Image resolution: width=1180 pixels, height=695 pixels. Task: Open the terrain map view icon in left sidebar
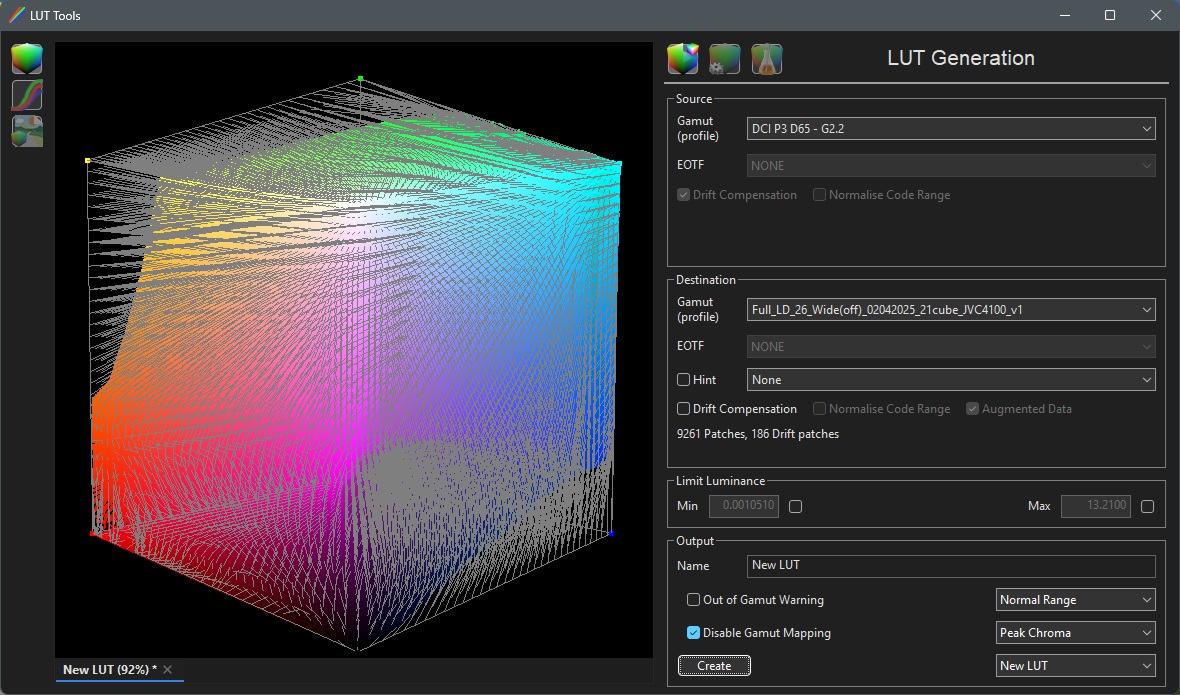27,132
